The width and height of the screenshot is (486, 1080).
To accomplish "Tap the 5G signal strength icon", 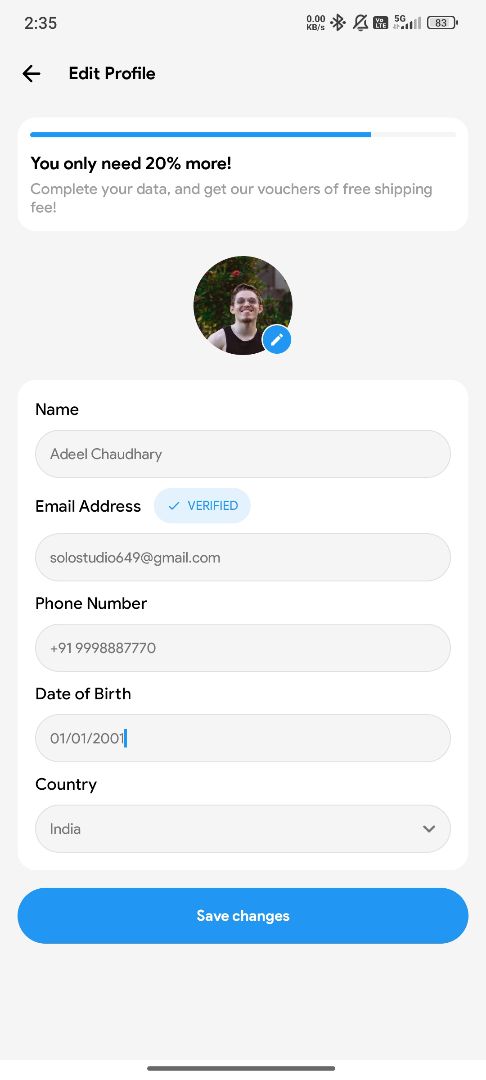I will click(x=407, y=23).
